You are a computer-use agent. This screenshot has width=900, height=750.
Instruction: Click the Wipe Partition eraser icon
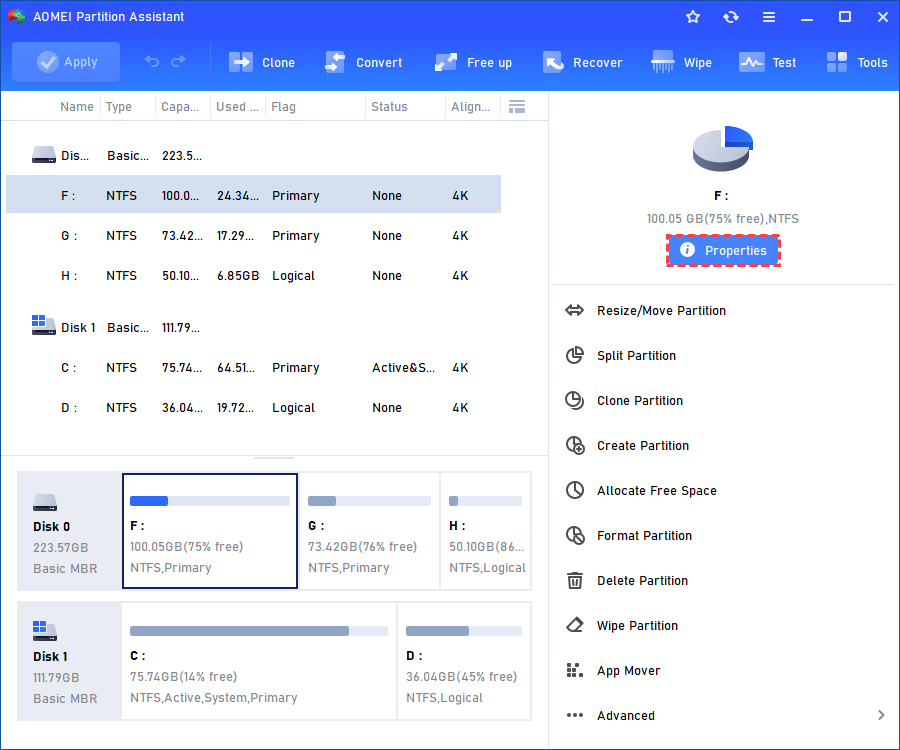pos(575,625)
